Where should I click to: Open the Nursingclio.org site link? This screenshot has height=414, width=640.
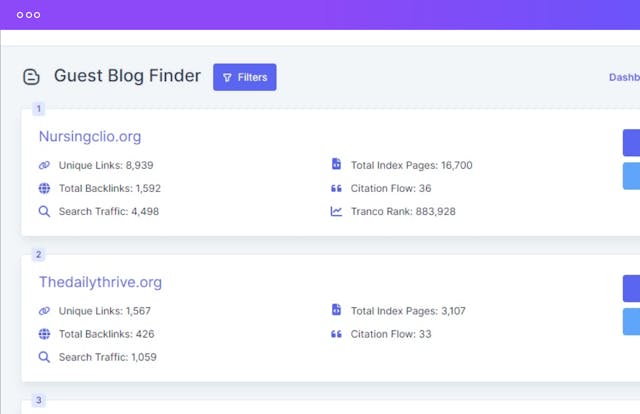(x=90, y=136)
